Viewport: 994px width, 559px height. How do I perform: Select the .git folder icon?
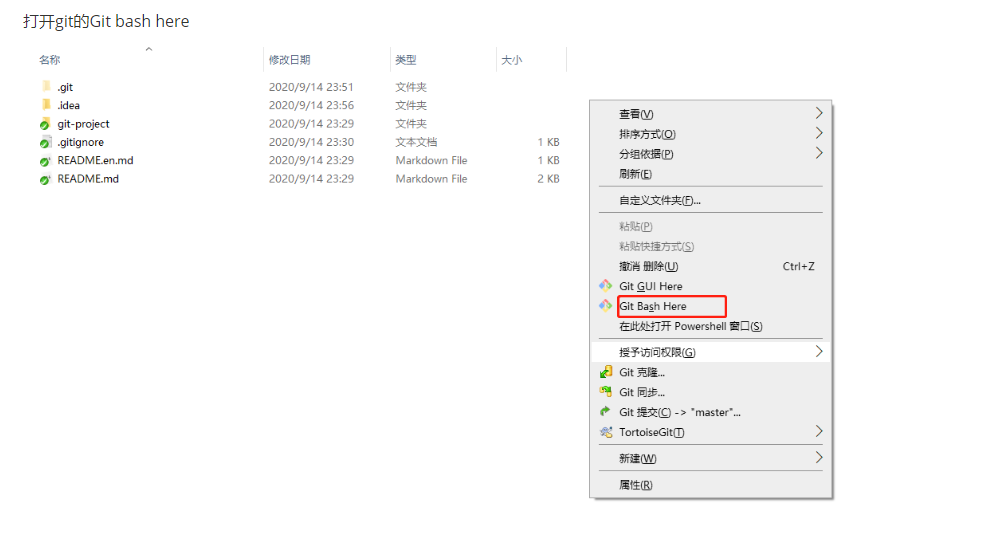46,86
